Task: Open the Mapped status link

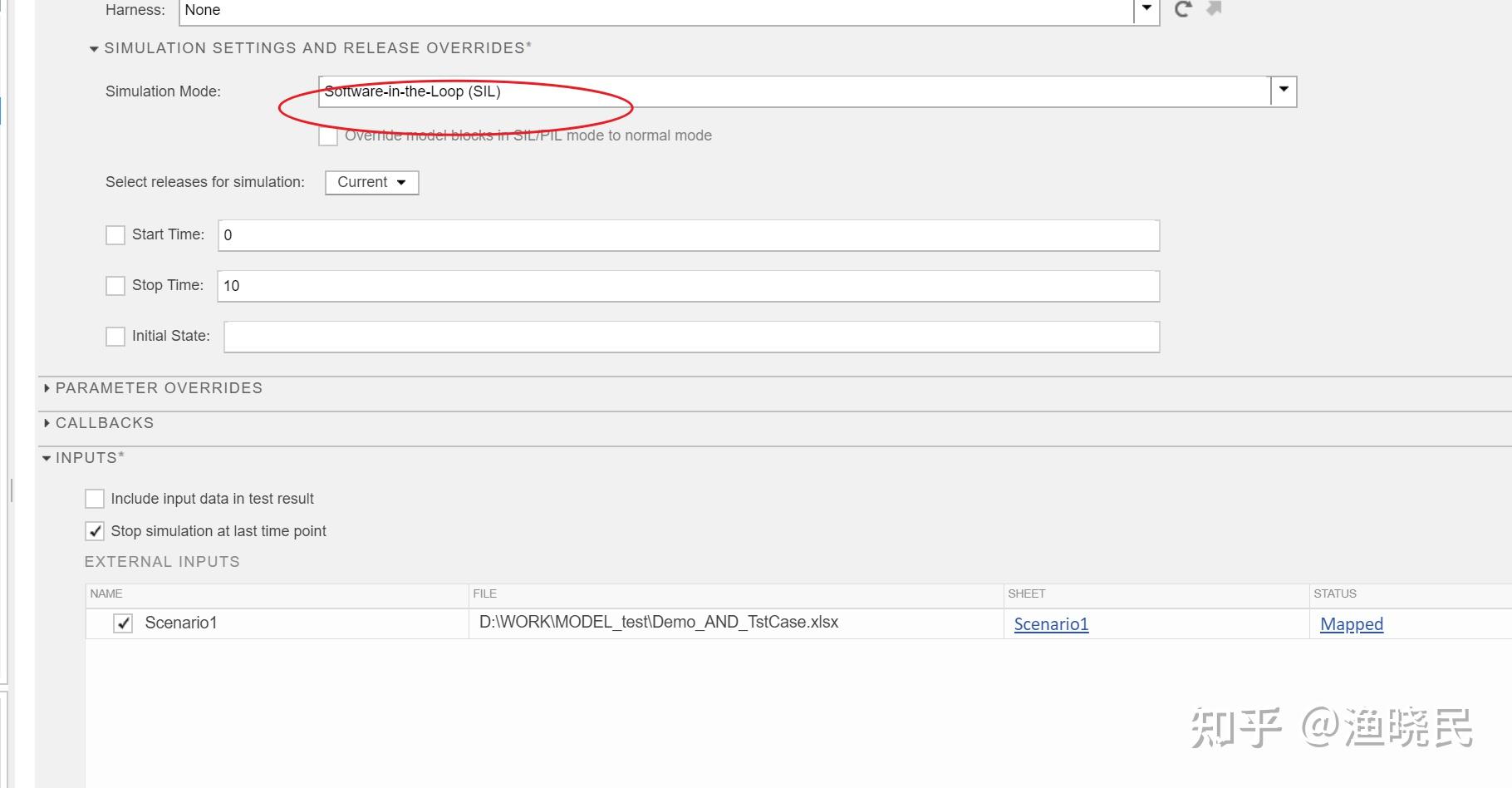Action: click(x=1352, y=624)
